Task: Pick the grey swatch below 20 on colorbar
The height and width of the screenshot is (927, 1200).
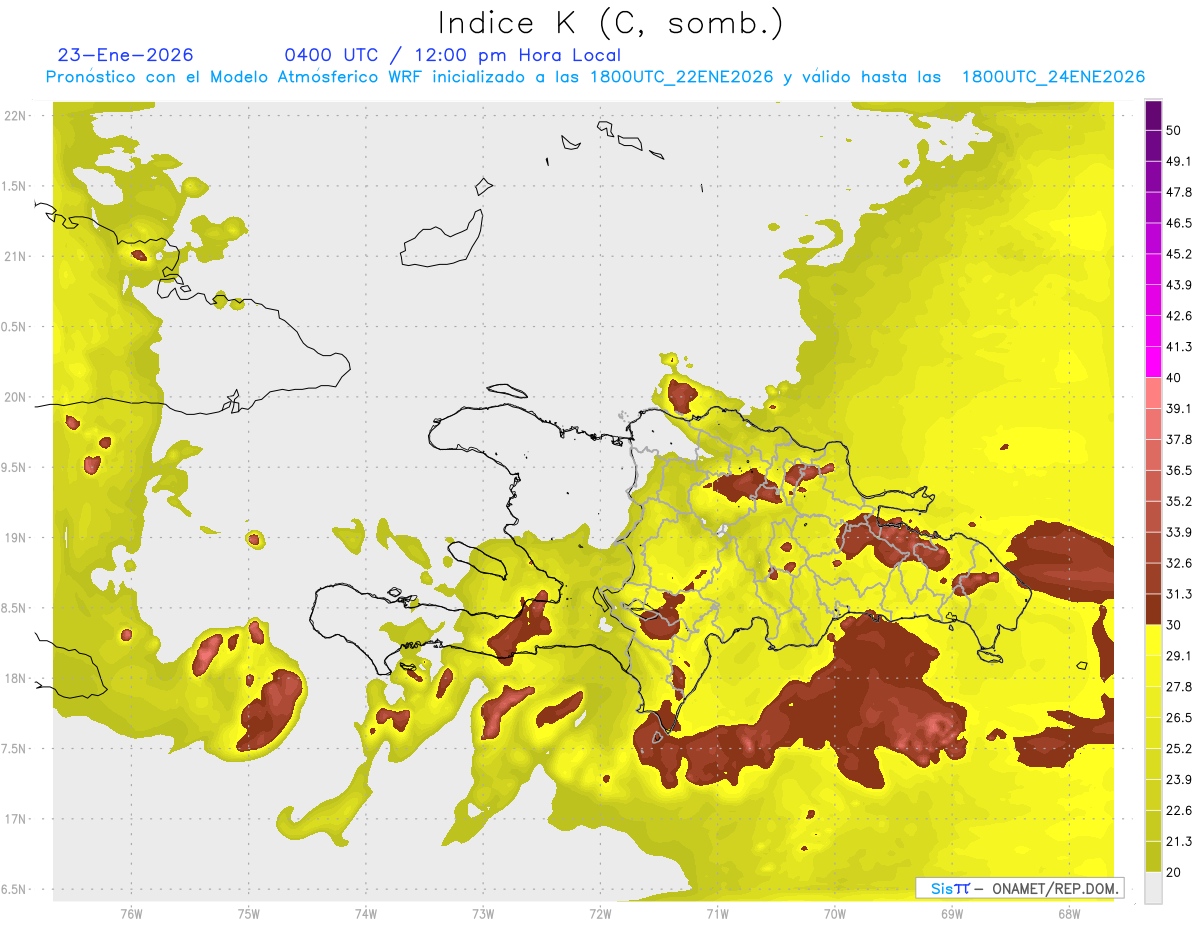Action: pyautogui.click(x=1154, y=887)
